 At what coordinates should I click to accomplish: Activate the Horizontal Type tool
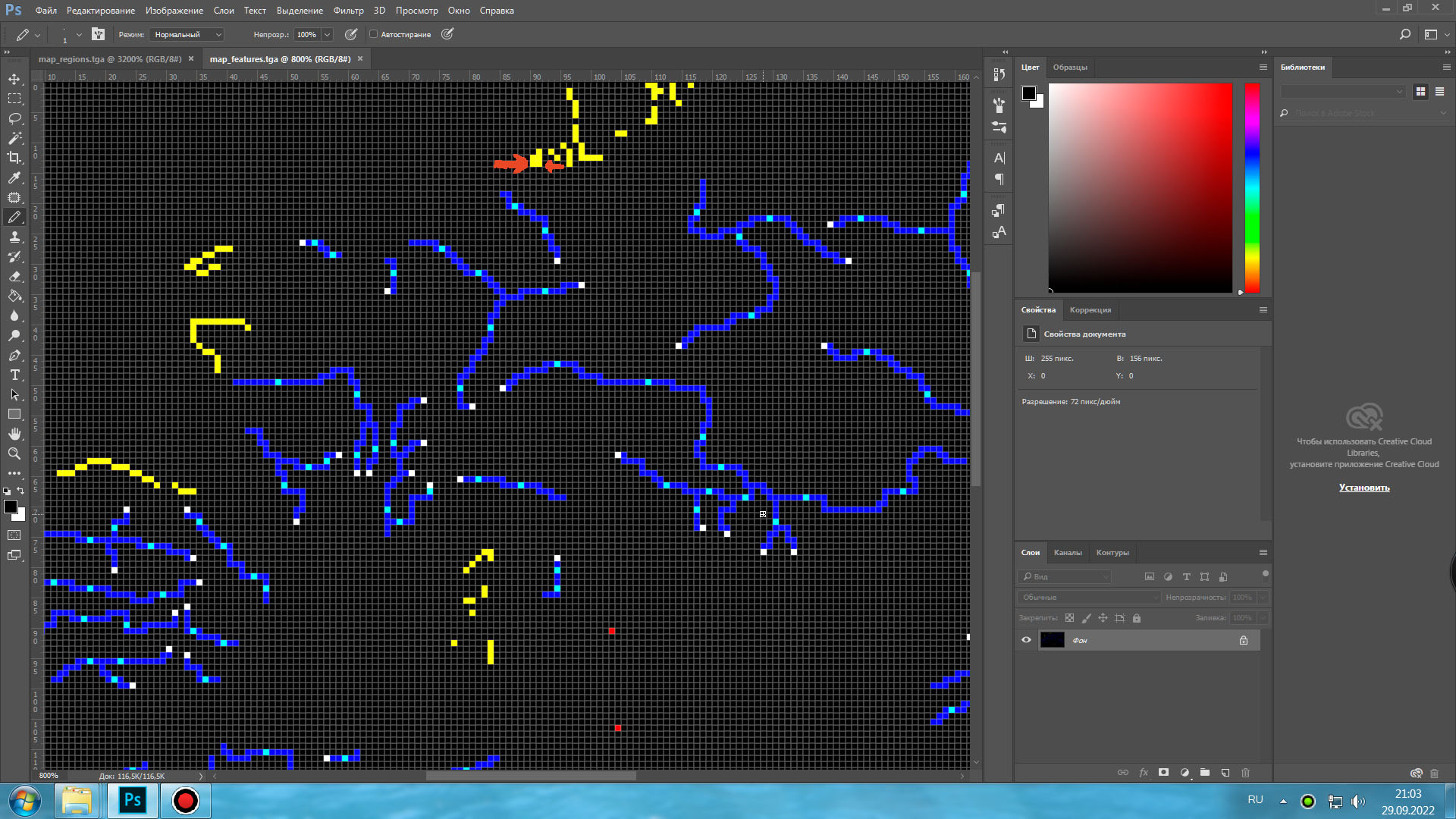coord(14,375)
